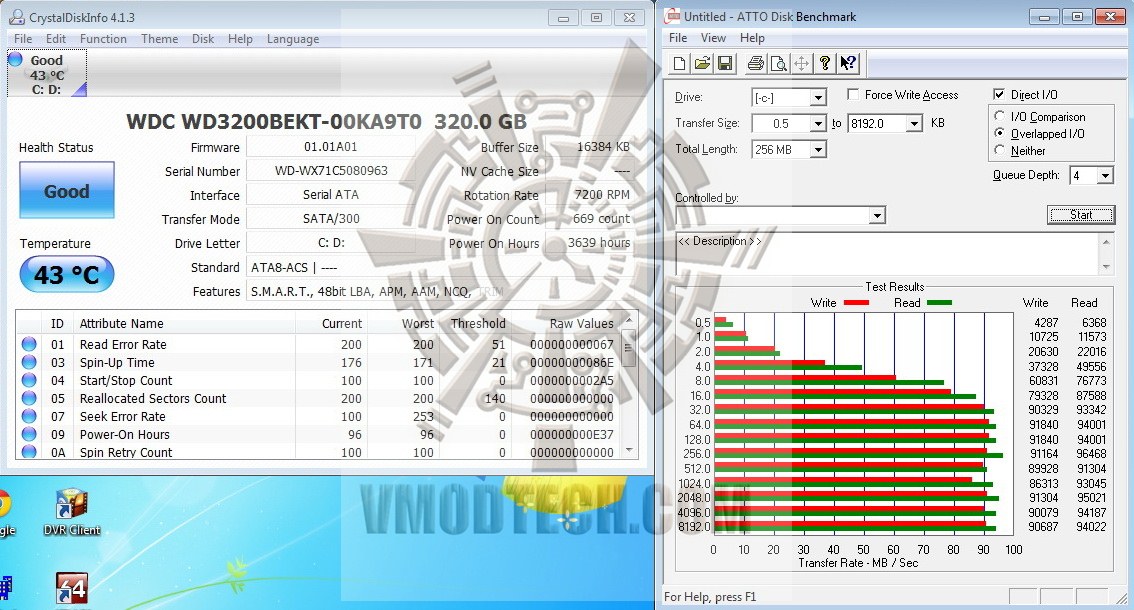Open ATTO View menu
Screen dimensions: 1134x610
pos(713,38)
